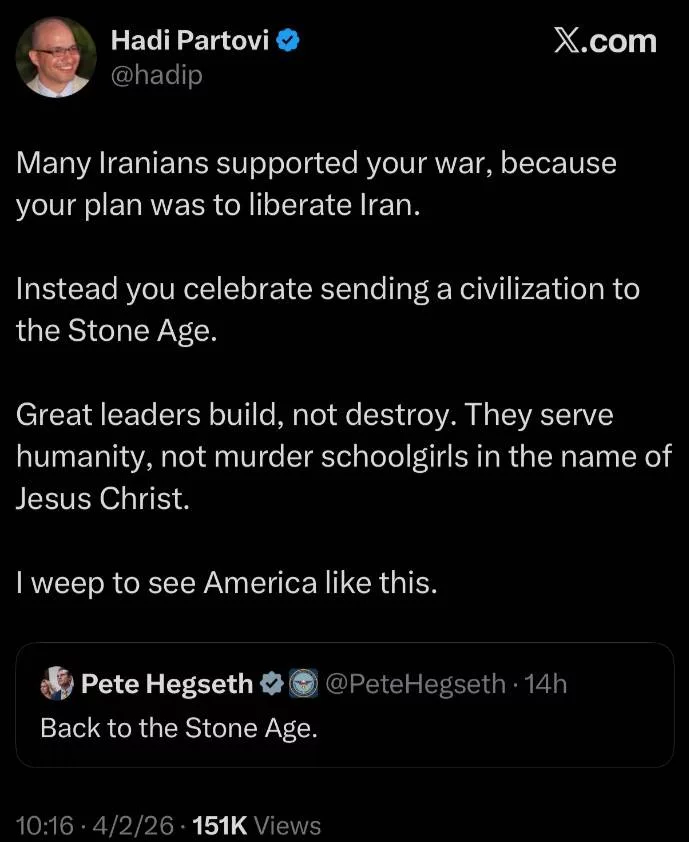Go to the @hadip handle
Viewport: 689px width, 842px height.
[x=156, y=75]
